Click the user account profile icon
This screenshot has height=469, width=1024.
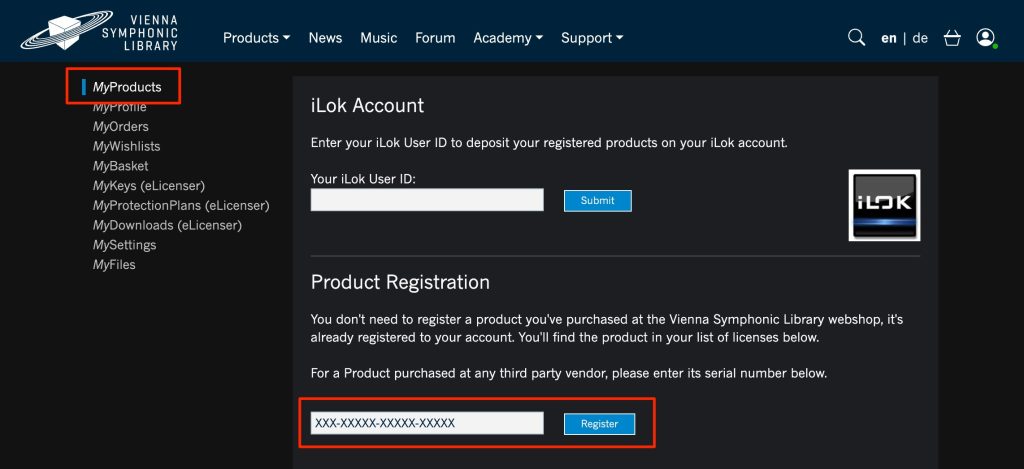(986, 38)
